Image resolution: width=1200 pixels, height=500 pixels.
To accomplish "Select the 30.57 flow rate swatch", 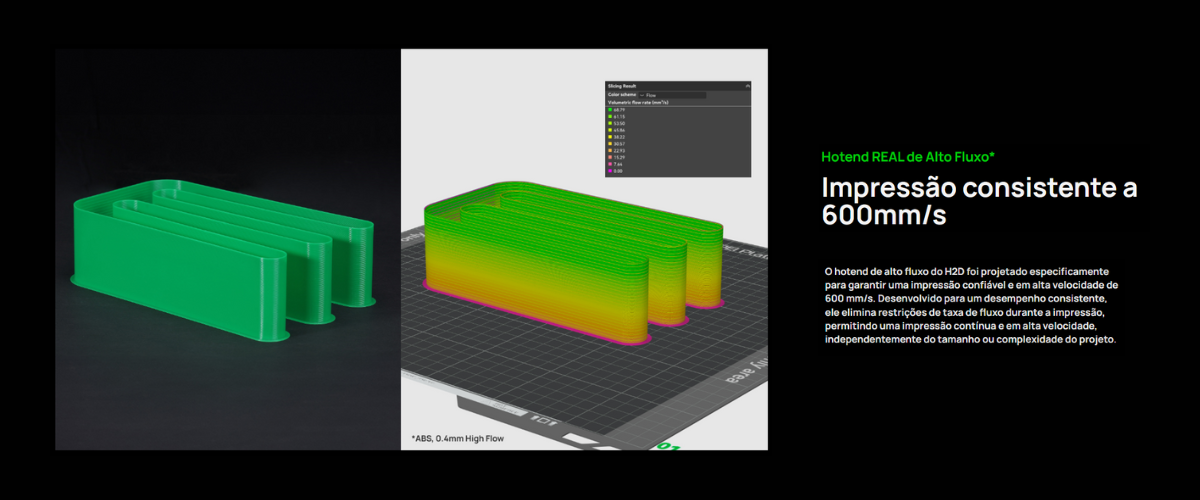I will (611, 144).
